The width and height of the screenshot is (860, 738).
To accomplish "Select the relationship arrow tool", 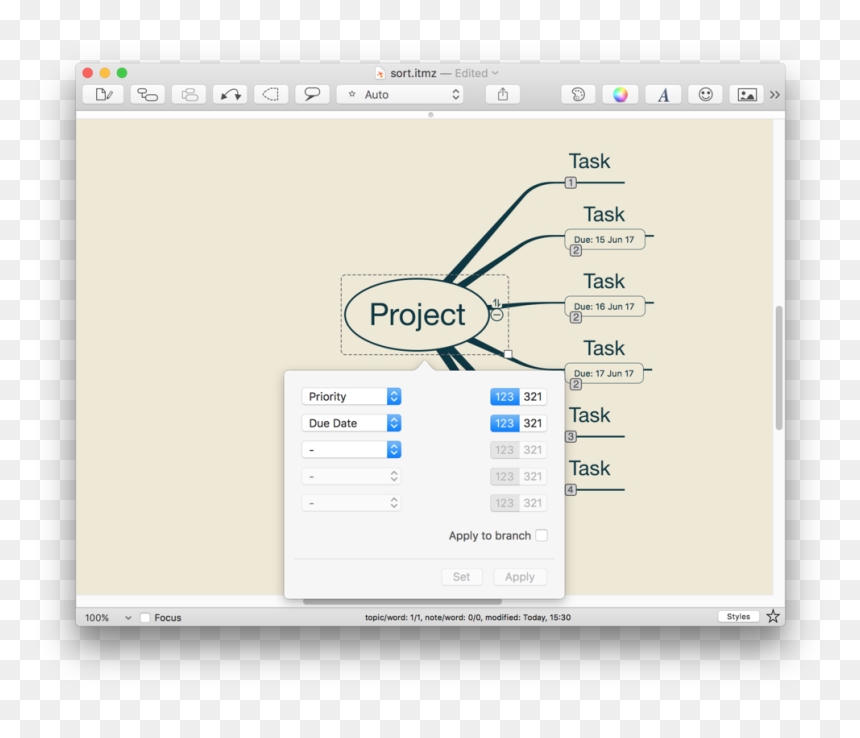I will (230, 95).
